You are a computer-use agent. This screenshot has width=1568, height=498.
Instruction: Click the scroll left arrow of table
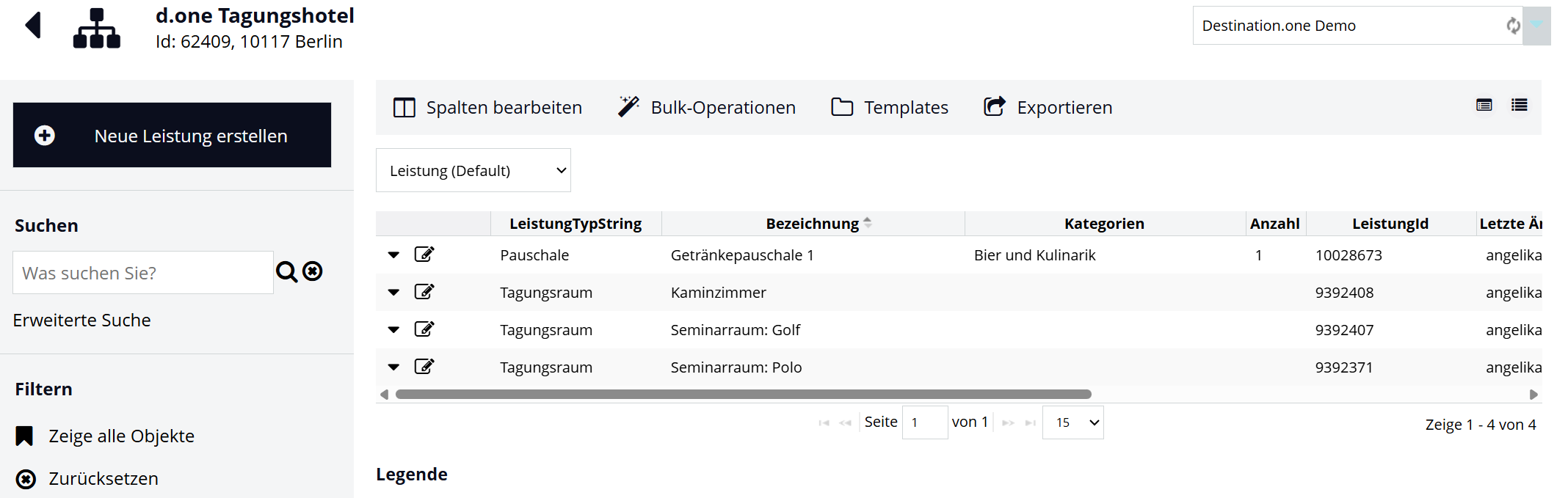(384, 395)
